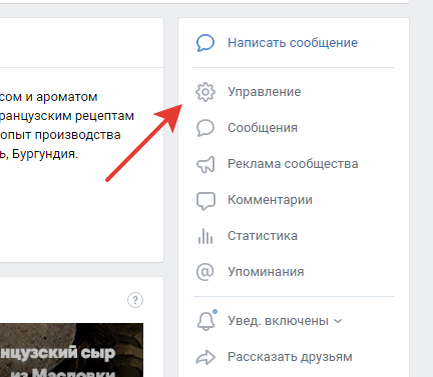Expand the chevron next to Увед. включены

338,321
